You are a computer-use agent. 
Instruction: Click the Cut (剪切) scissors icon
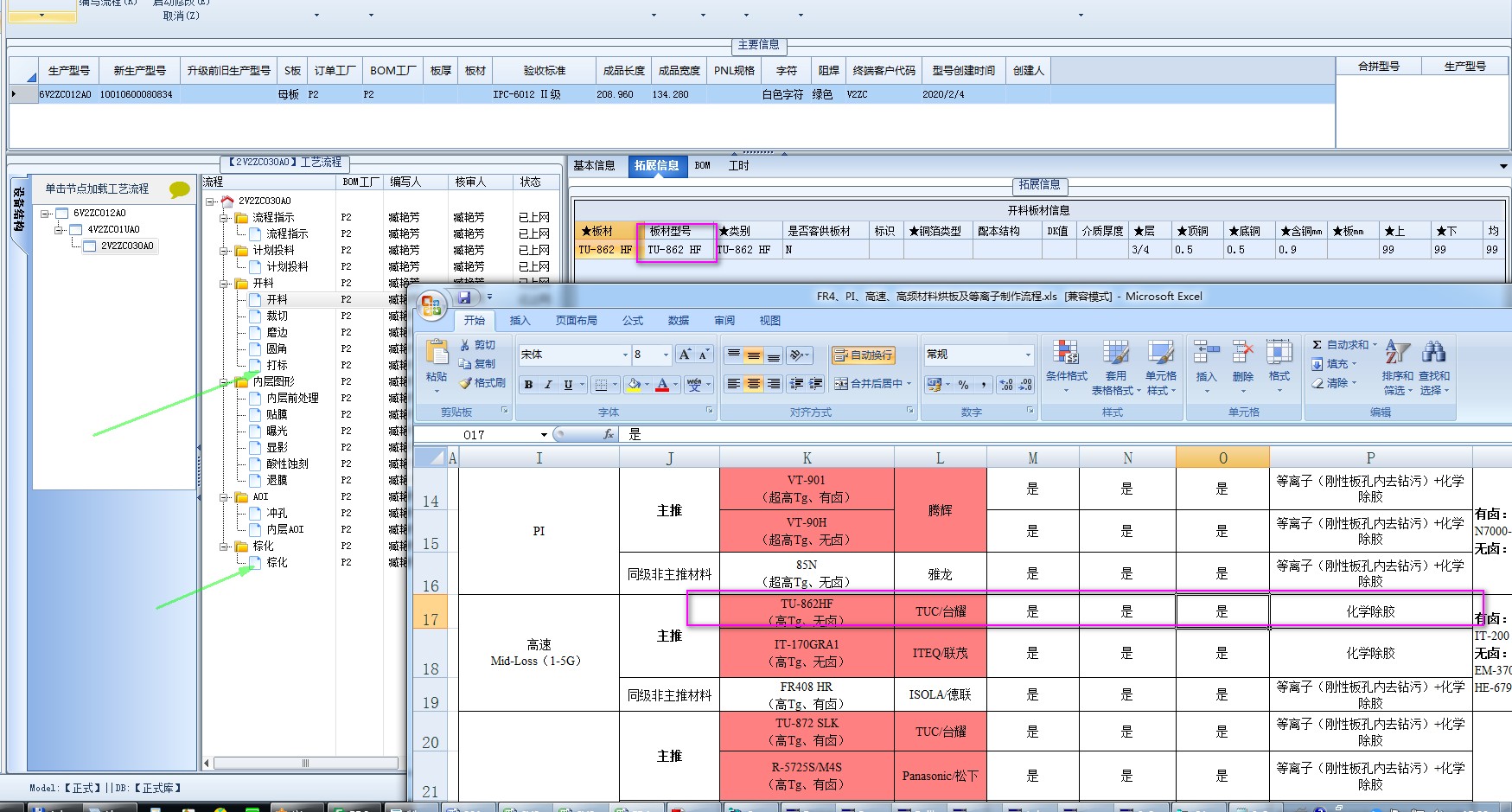coord(465,345)
